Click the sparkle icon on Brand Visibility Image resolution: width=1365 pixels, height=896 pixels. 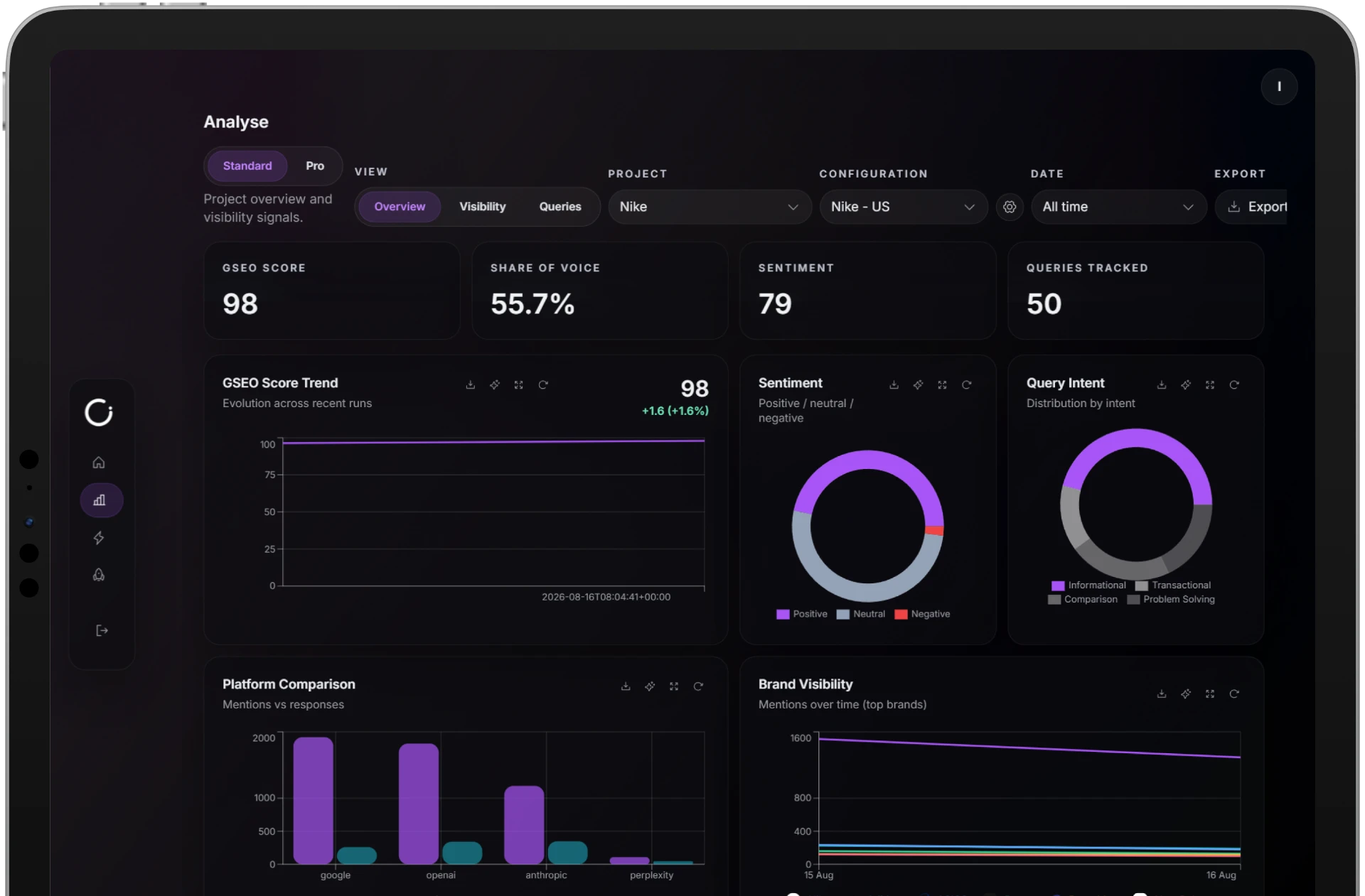[x=1186, y=693]
